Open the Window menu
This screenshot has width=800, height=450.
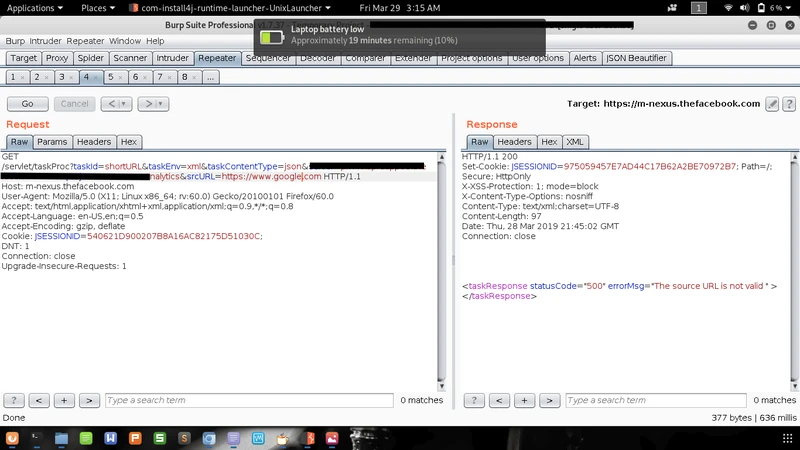click(x=124, y=41)
